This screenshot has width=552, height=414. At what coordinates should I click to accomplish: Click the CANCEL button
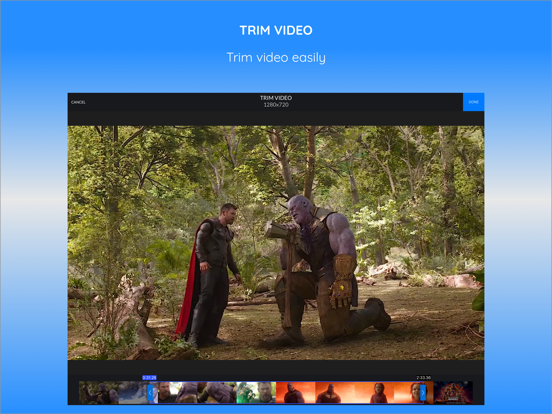click(x=78, y=102)
